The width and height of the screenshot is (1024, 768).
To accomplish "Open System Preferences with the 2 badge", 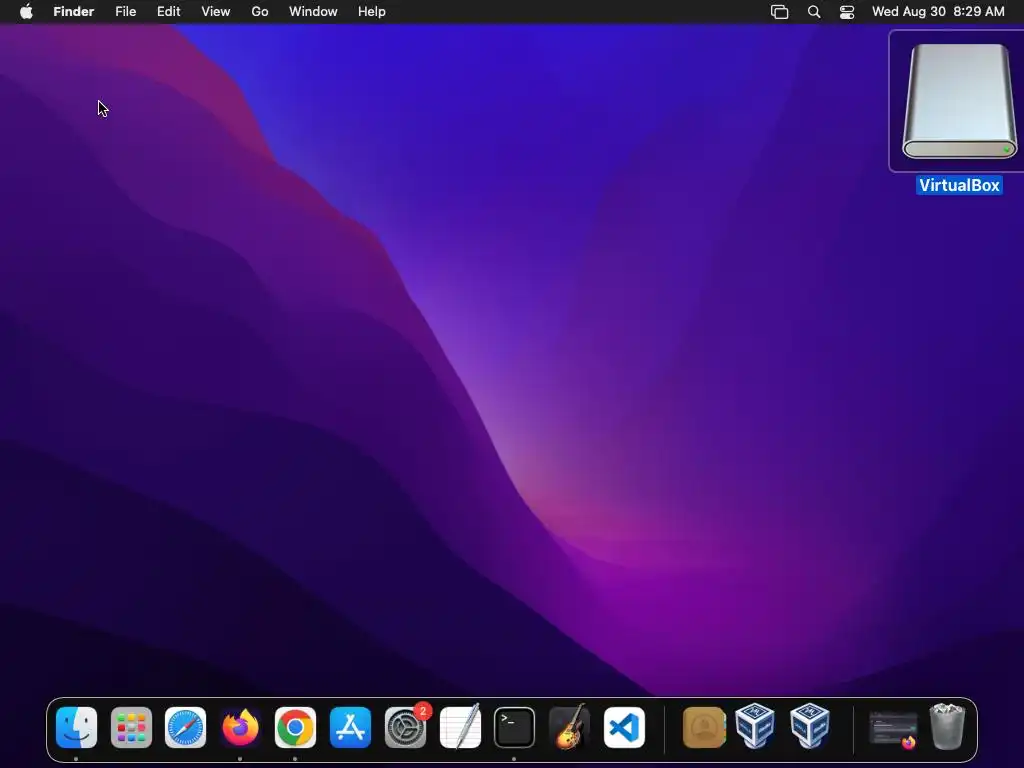I will (406, 728).
